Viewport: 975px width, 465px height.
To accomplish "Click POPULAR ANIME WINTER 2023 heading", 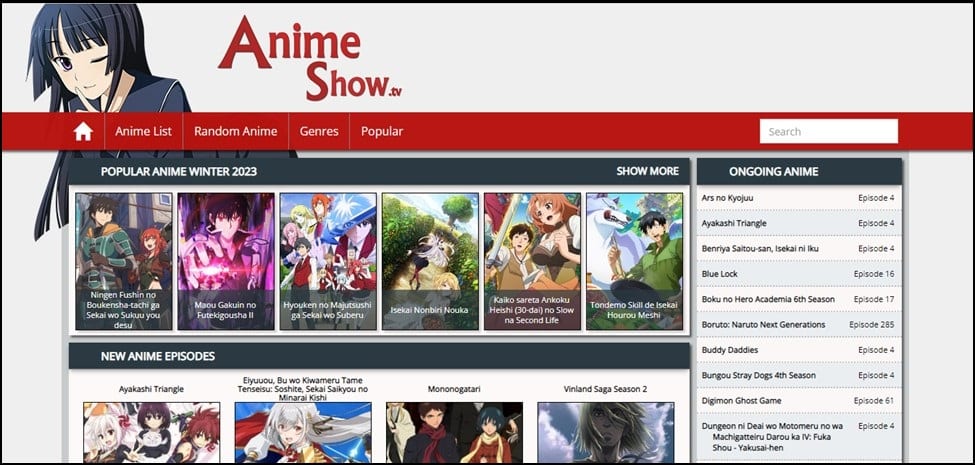I will (x=179, y=172).
